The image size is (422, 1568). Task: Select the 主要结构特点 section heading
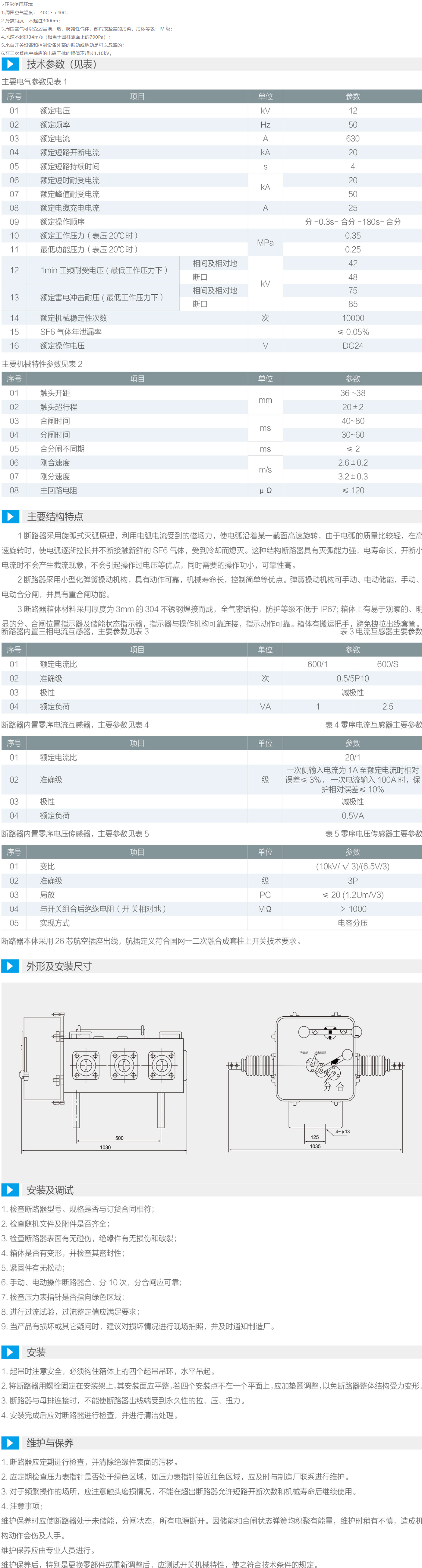[x=55, y=516]
